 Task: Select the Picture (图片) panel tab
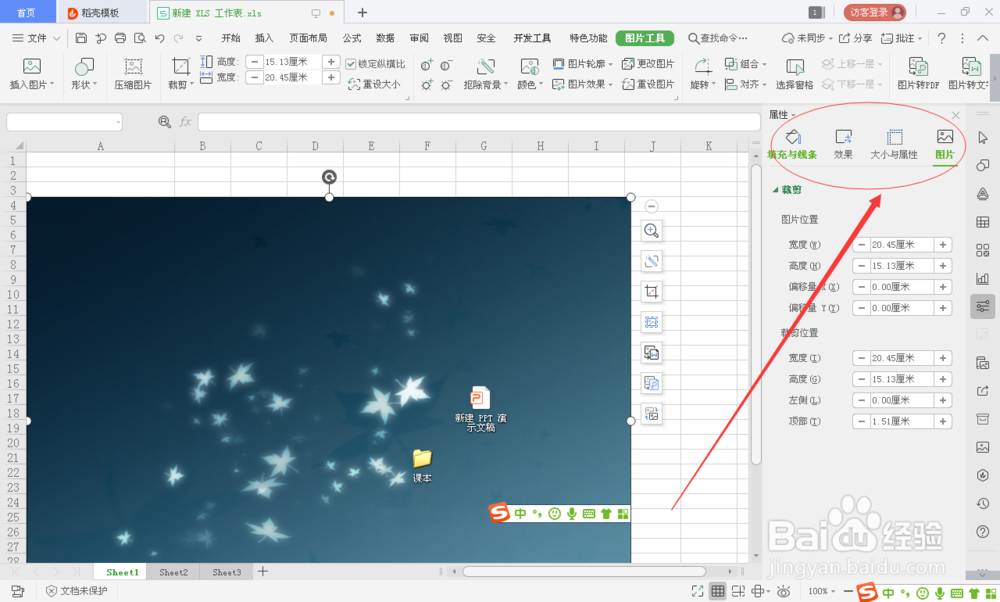[x=945, y=144]
